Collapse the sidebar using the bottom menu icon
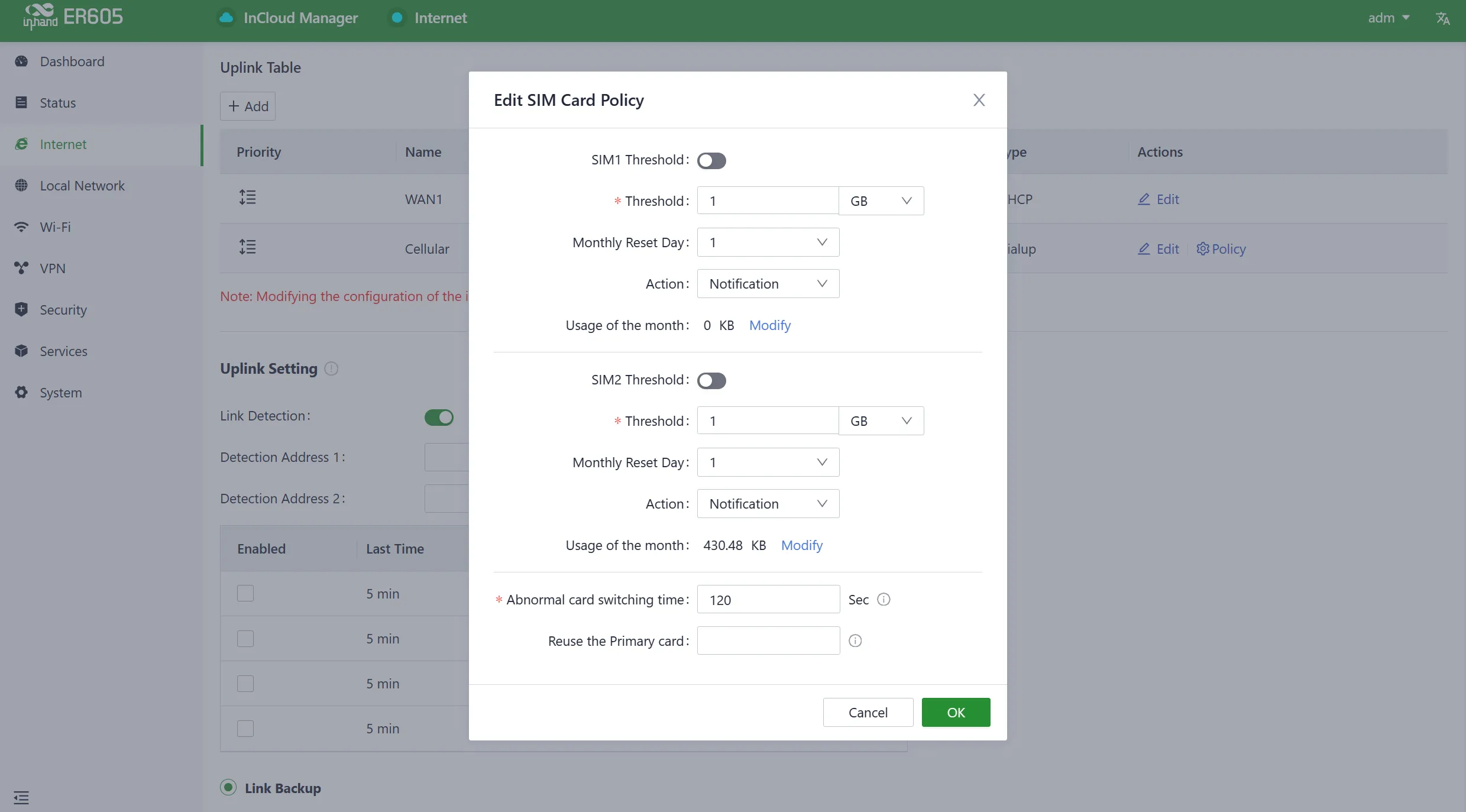The width and height of the screenshot is (1466, 812). click(21, 797)
